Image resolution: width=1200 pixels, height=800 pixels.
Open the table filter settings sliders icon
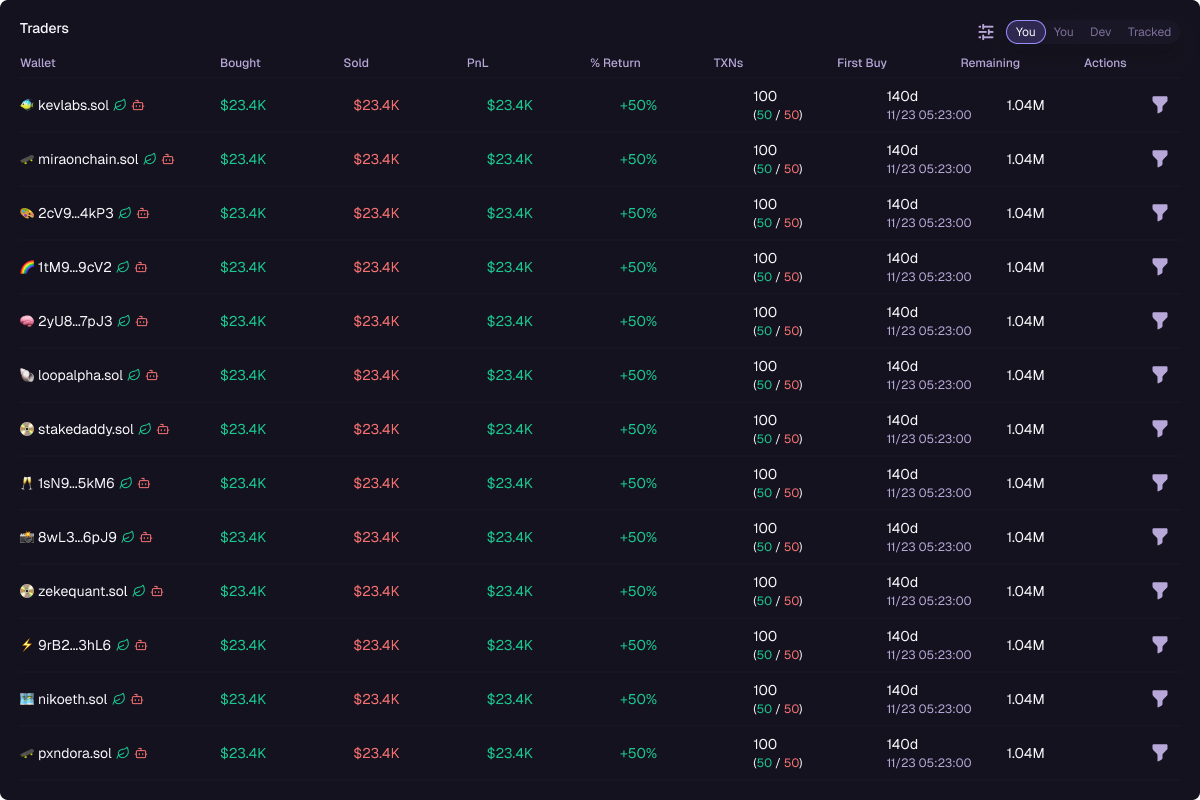tap(986, 32)
